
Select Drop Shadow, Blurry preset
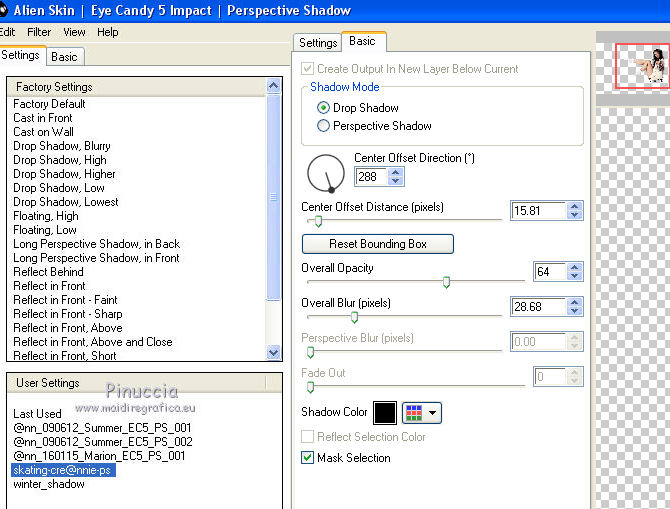click(x=62, y=146)
